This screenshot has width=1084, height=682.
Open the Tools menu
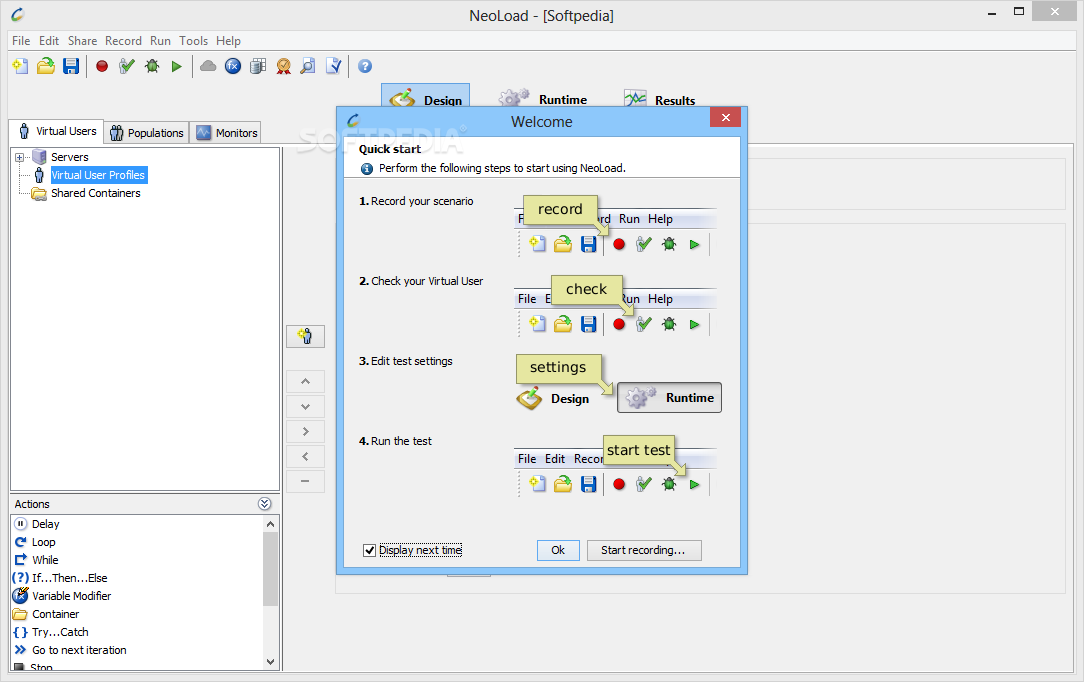[194, 41]
